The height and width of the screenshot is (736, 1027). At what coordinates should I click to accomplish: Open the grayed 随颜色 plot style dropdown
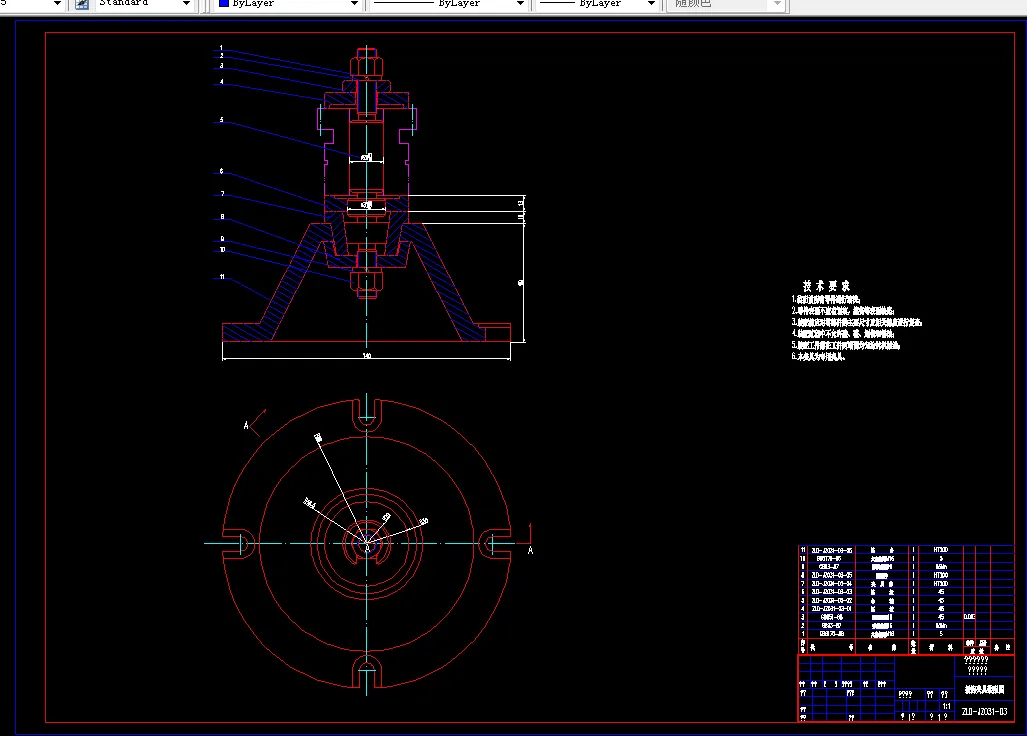click(777, 4)
